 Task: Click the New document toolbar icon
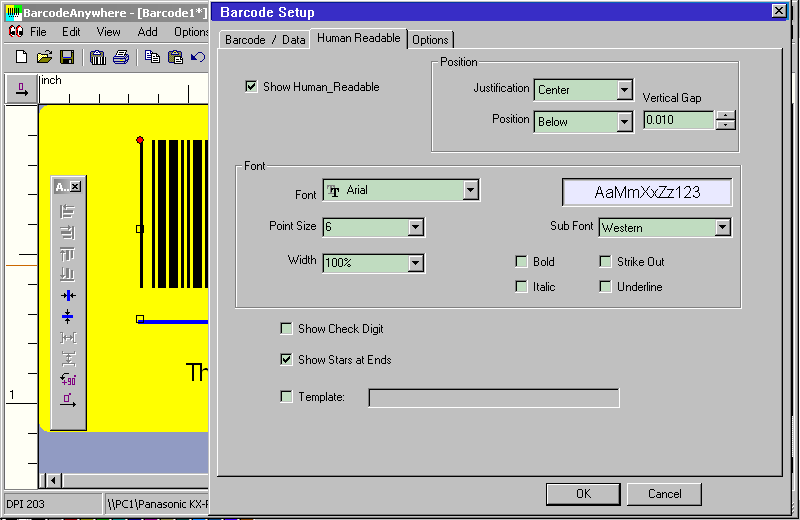(x=21, y=57)
